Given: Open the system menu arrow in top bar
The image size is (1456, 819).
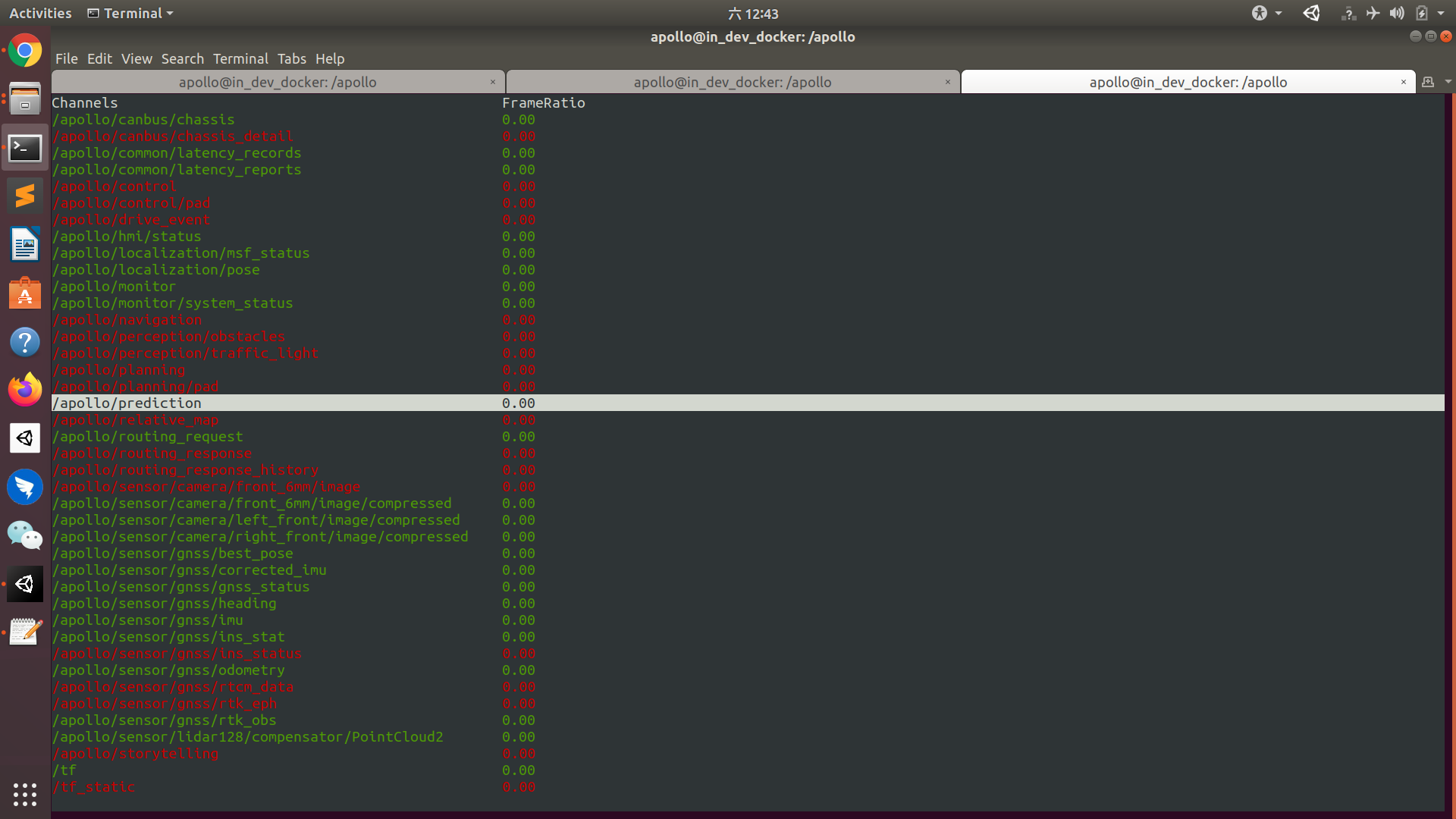Looking at the screenshot, I should tap(1441, 13).
